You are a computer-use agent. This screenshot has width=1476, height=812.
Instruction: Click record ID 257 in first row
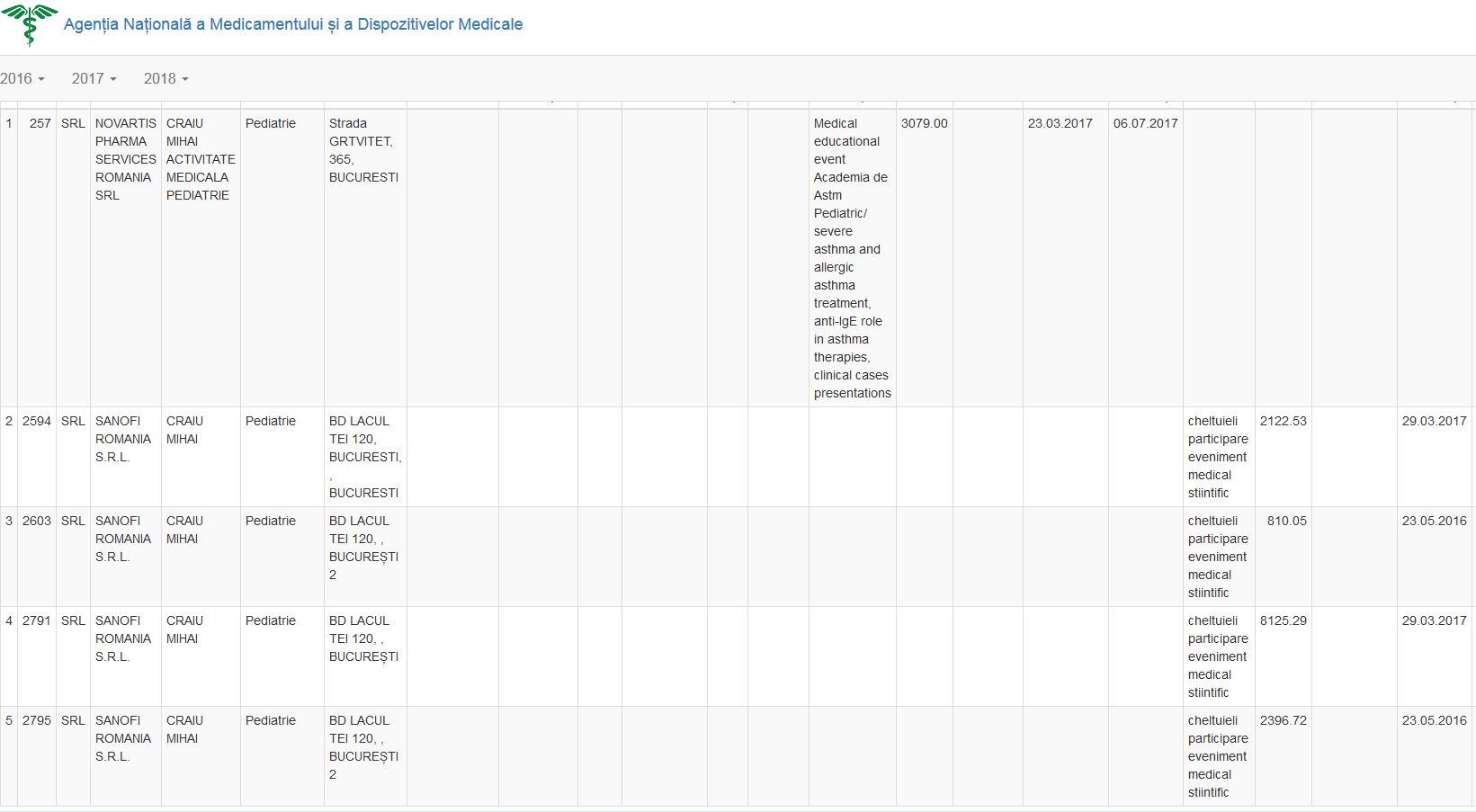pyautogui.click(x=40, y=123)
